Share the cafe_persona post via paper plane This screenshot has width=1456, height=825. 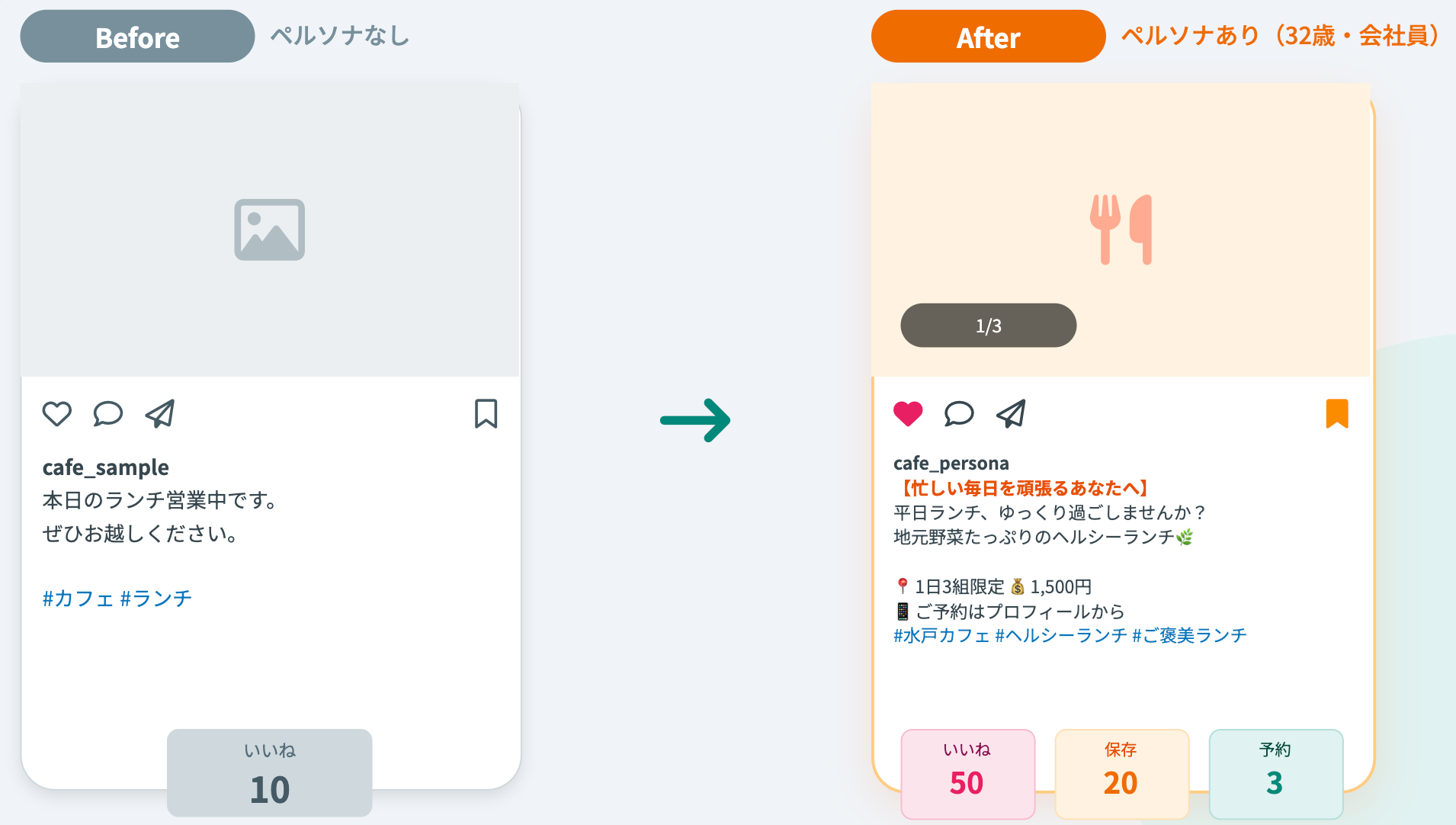[1011, 413]
